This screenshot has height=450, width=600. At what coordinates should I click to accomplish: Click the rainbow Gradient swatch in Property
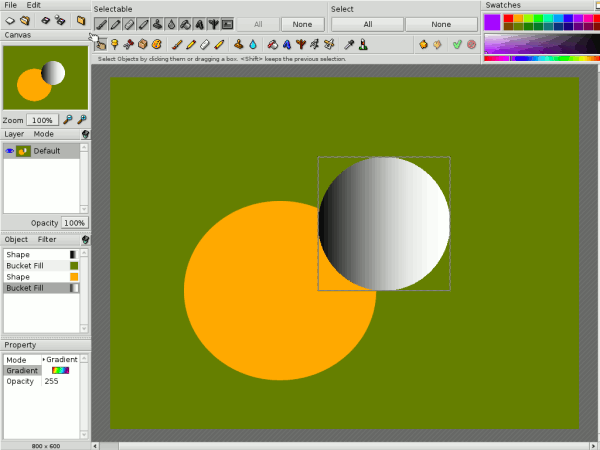(x=60, y=370)
